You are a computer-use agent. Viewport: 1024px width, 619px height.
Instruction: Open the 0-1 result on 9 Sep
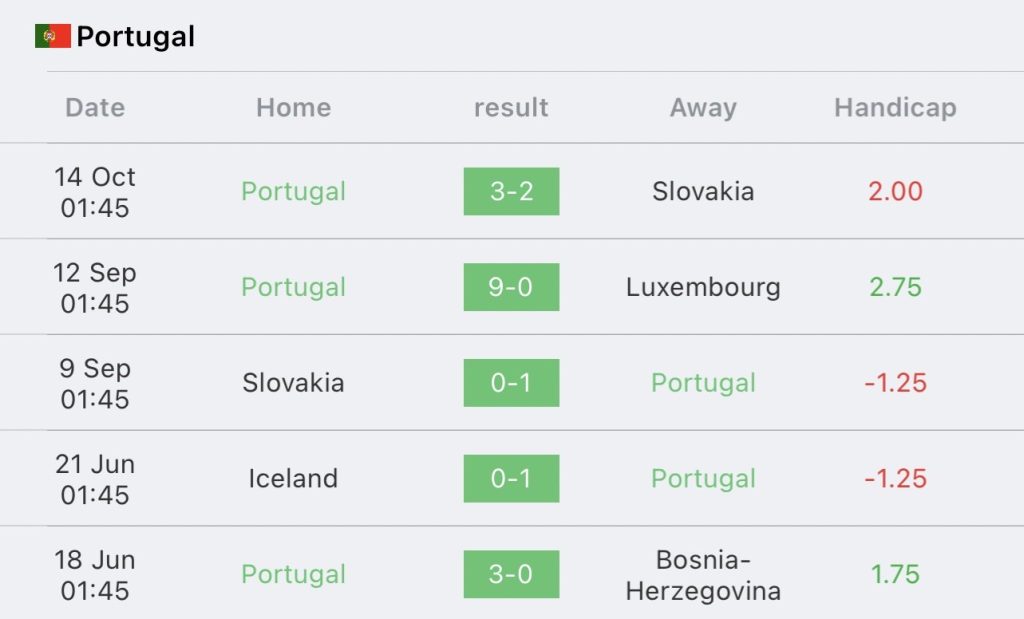pyautogui.click(x=511, y=383)
